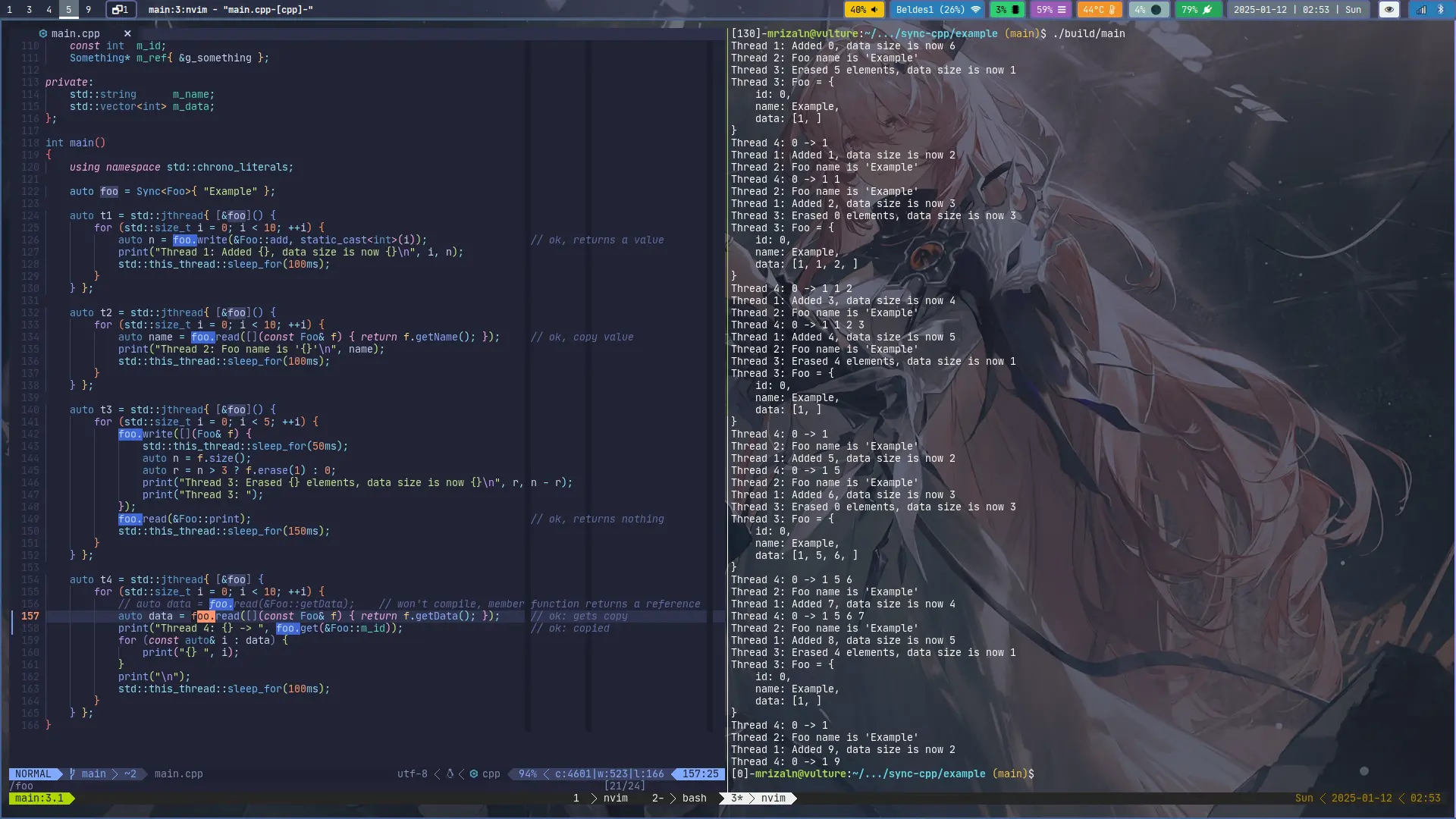Switch to workspace 3

29,10
